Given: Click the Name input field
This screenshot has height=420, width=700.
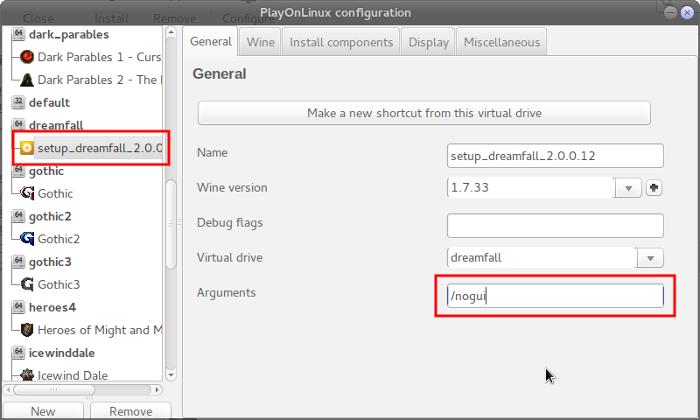Looking at the screenshot, I should click(555, 156).
